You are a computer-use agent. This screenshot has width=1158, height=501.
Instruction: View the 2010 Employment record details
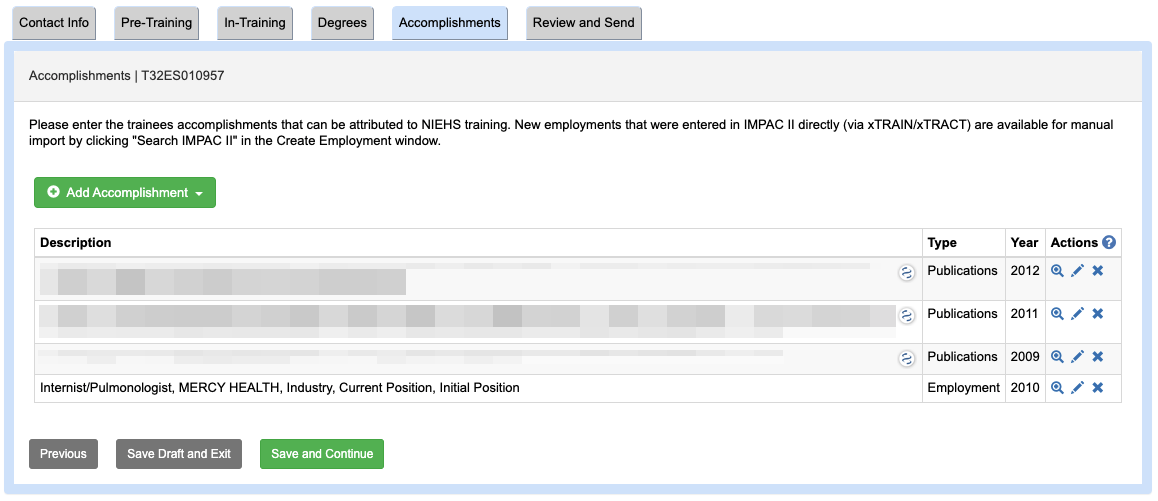pos(1057,388)
